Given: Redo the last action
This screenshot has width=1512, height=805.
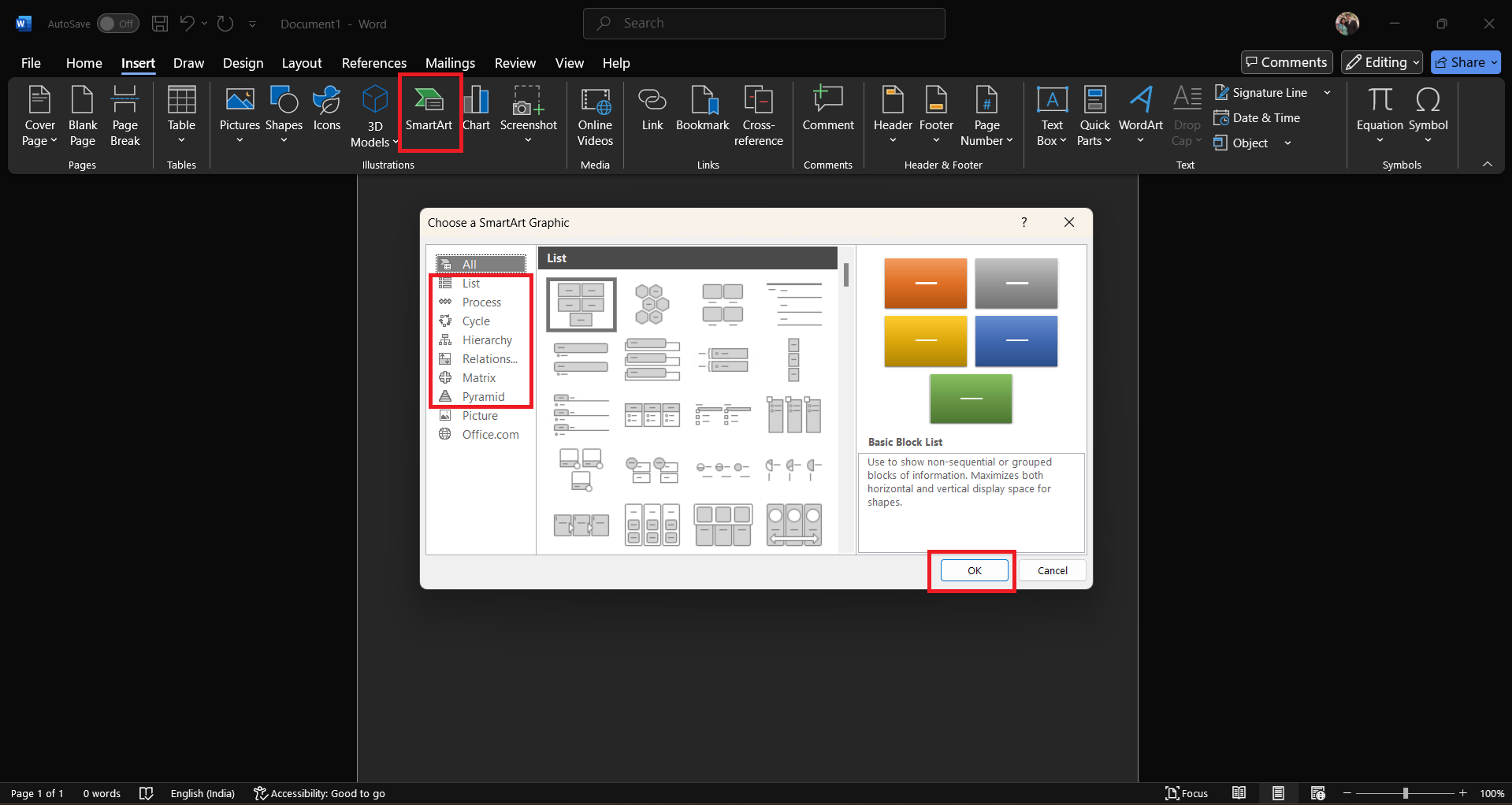Looking at the screenshot, I should tap(225, 24).
